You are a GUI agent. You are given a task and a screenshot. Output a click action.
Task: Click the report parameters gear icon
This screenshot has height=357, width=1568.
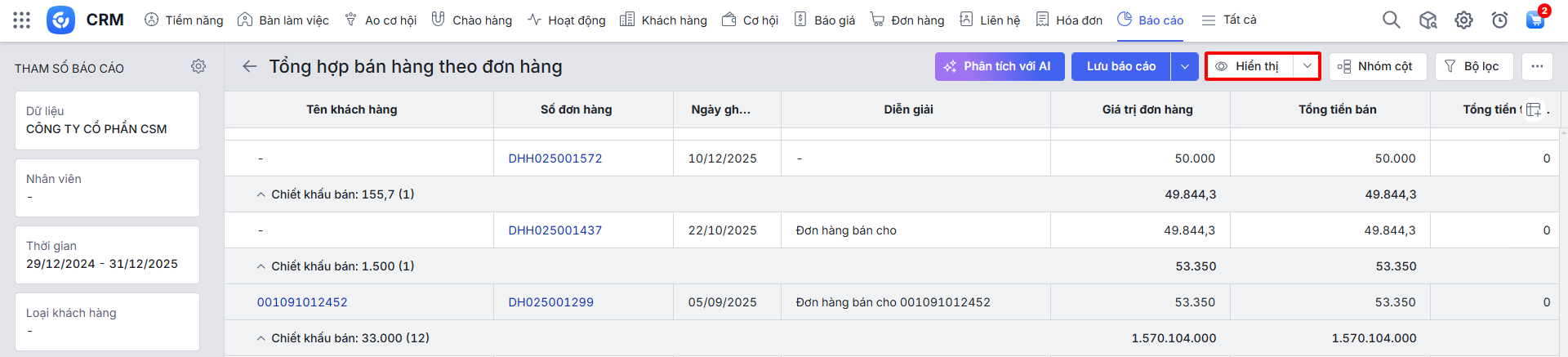[x=198, y=66]
